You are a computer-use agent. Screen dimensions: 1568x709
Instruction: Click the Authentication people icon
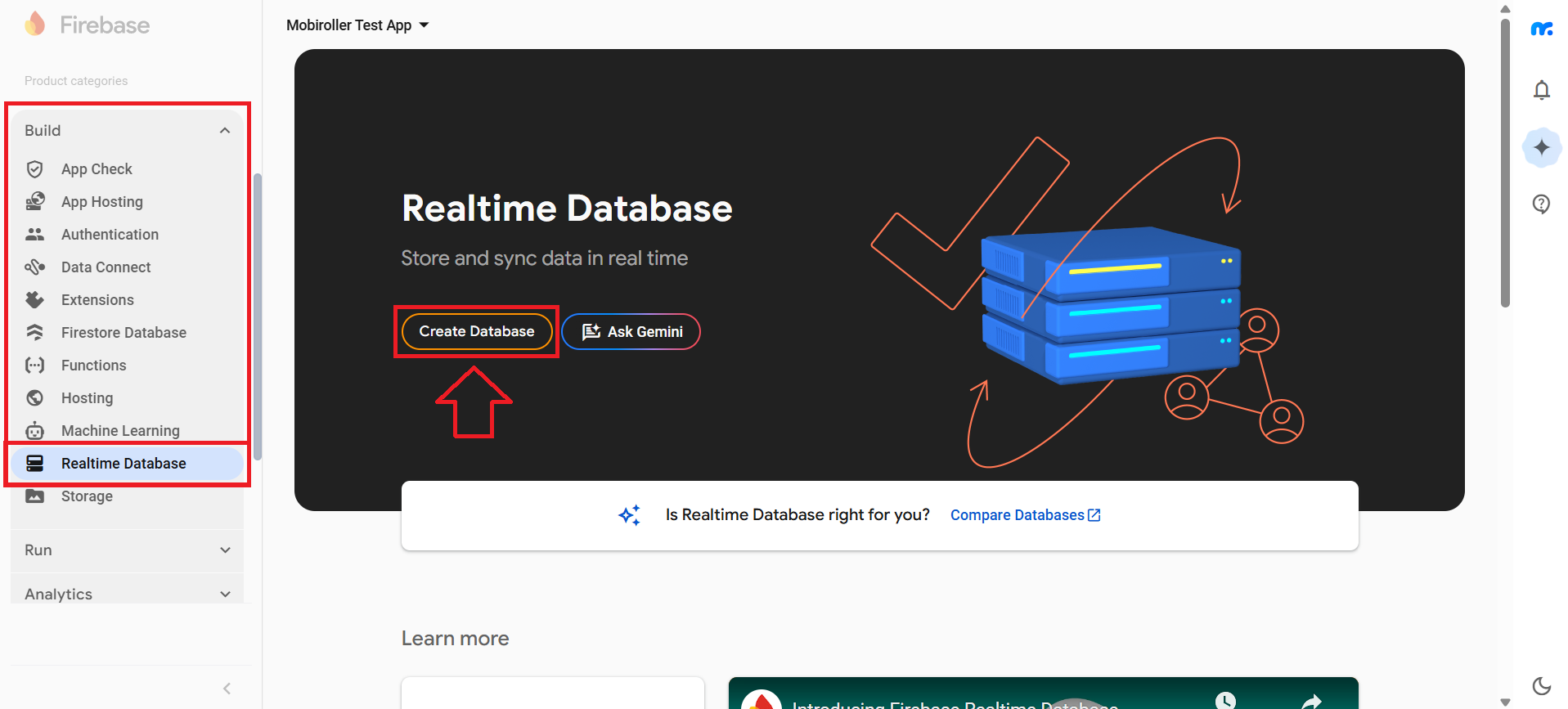point(34,234)
